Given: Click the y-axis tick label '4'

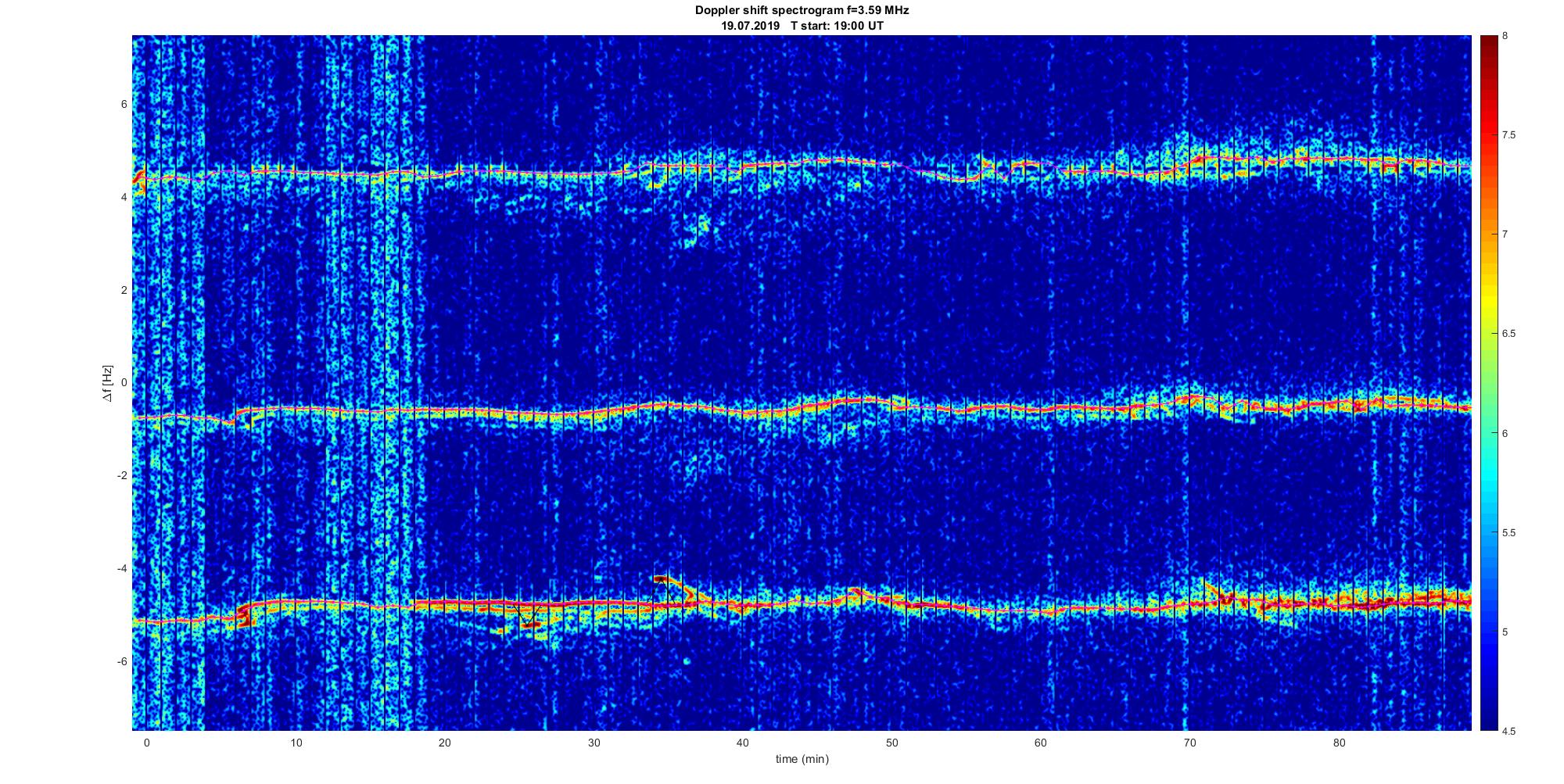Looking at the screenshot, I should pyautogui.click(x=124, y=198).
